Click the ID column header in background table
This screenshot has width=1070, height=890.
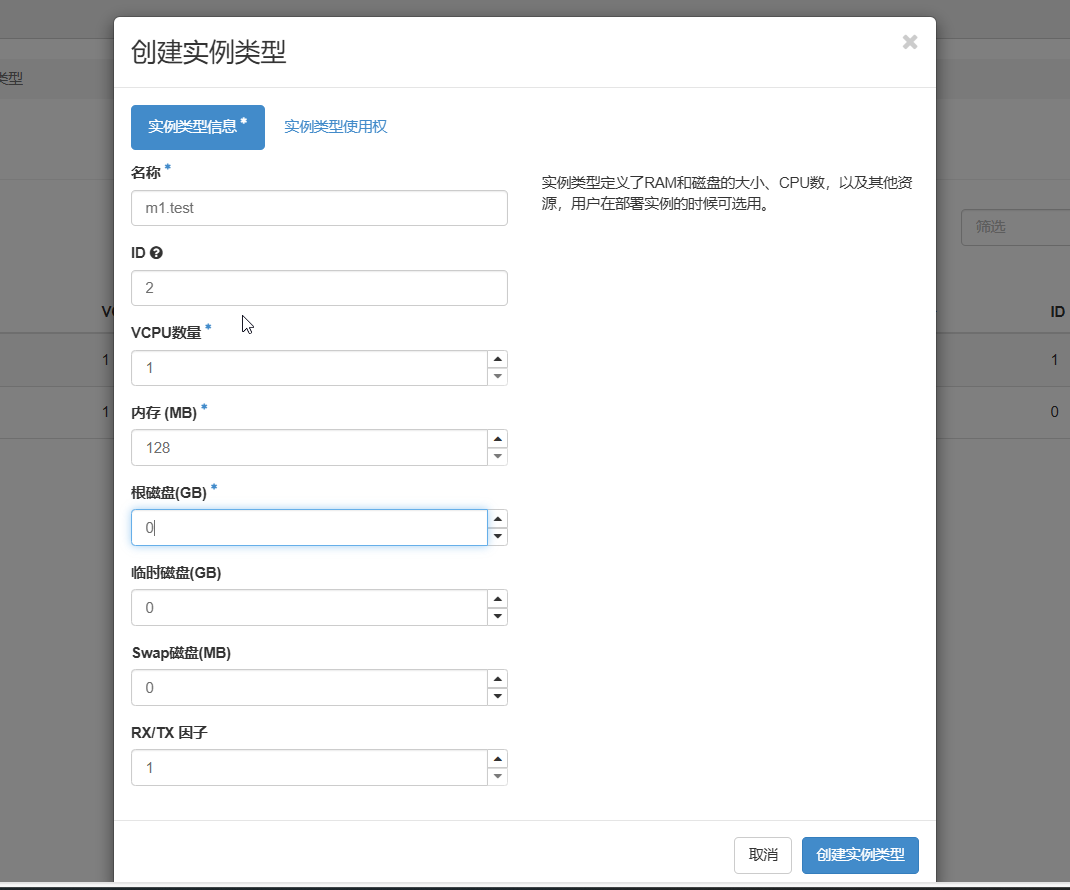click(1057, 312)
